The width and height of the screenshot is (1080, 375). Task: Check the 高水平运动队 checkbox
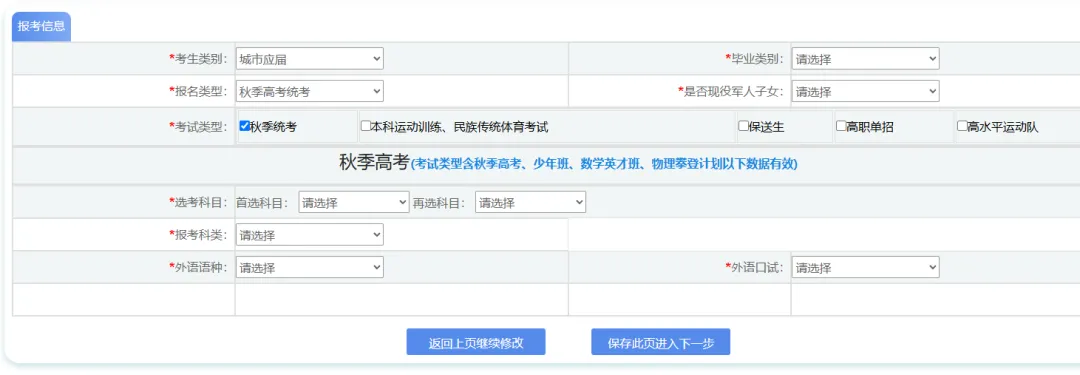[x=962, y=126]
